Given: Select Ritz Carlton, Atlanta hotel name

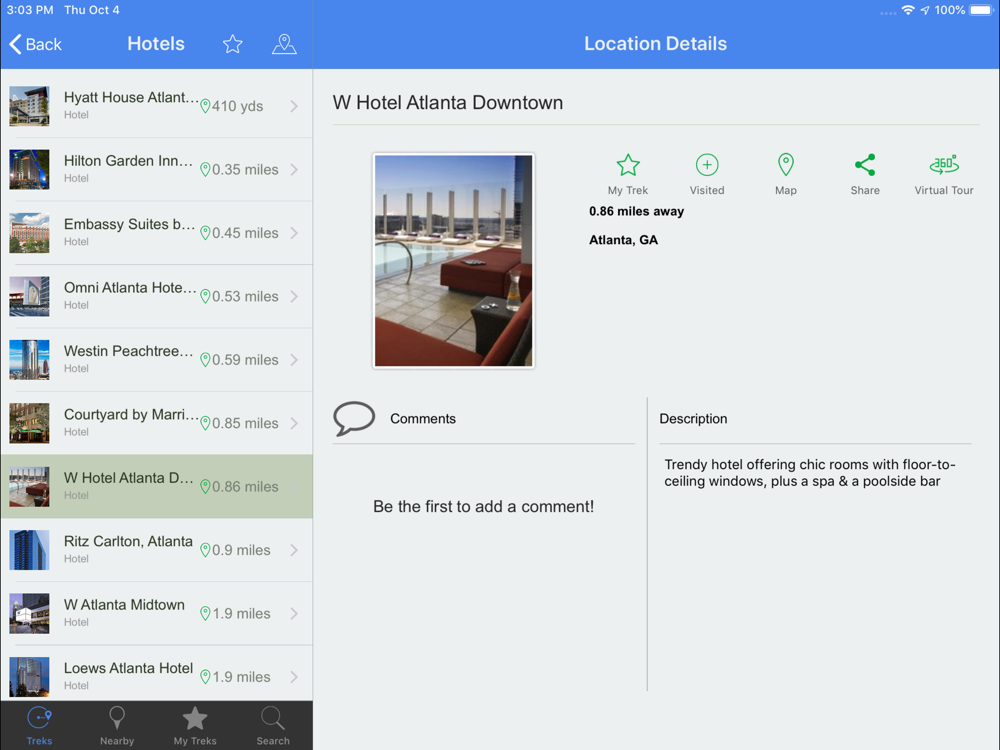Looking at the screenshot, I should [x=128, y=541].
